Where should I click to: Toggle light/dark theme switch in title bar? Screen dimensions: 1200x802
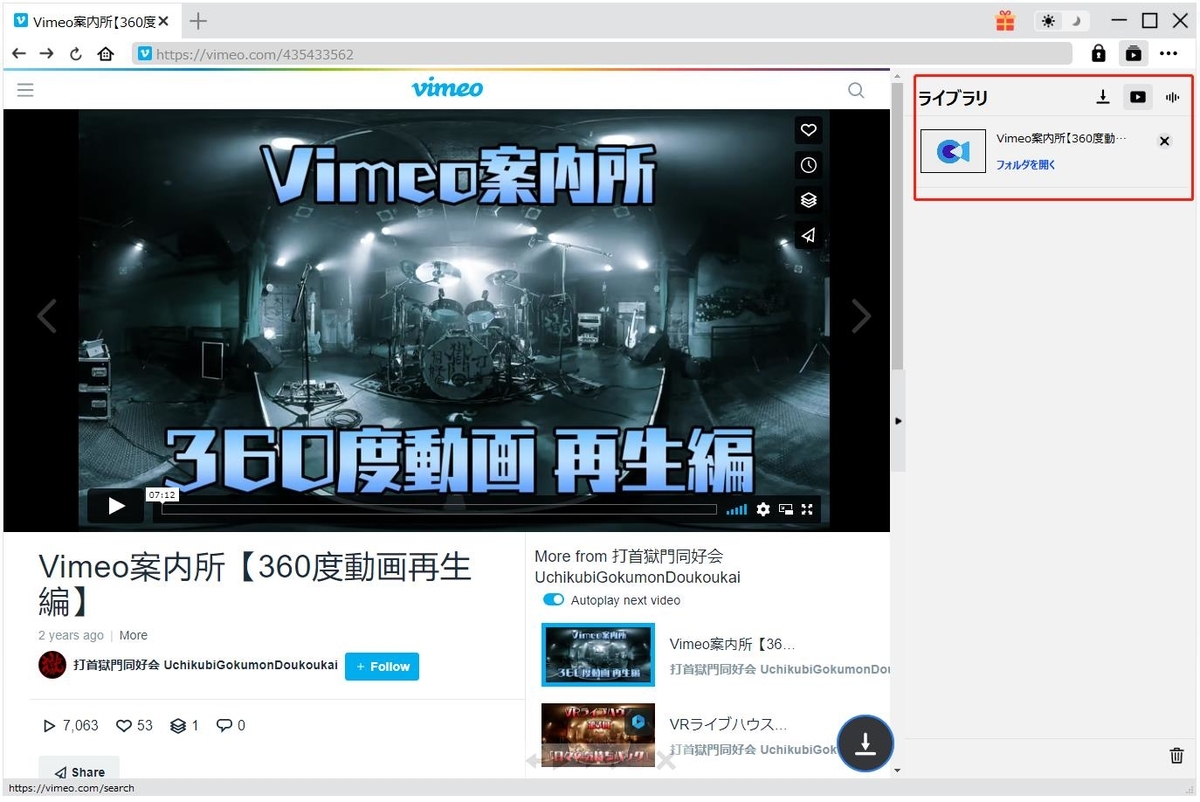click(1062, 20)
